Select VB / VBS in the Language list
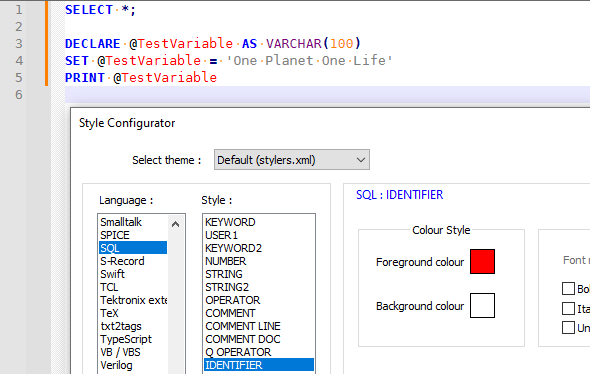The width and height of the screenshot is (590, 374). pyautogui.click(x=132, y=352)
